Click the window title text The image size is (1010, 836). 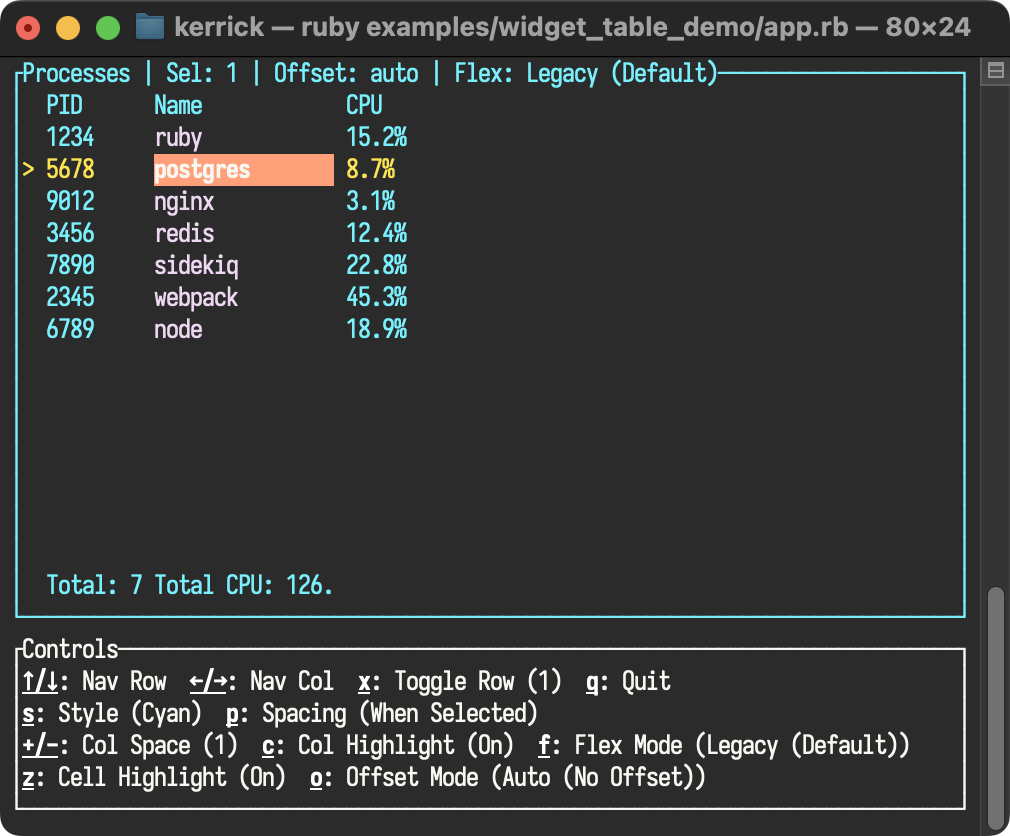(x=573, y=28)
